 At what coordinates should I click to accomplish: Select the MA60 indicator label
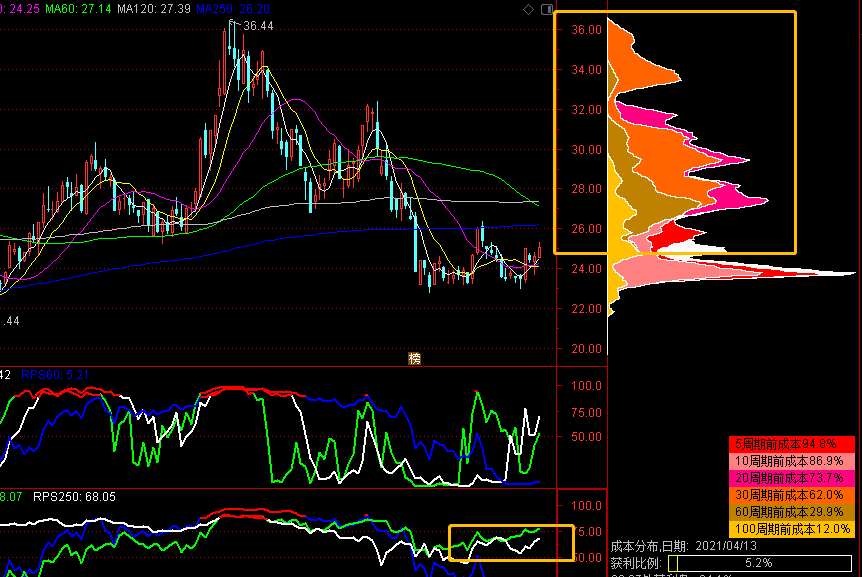point(78,9)
